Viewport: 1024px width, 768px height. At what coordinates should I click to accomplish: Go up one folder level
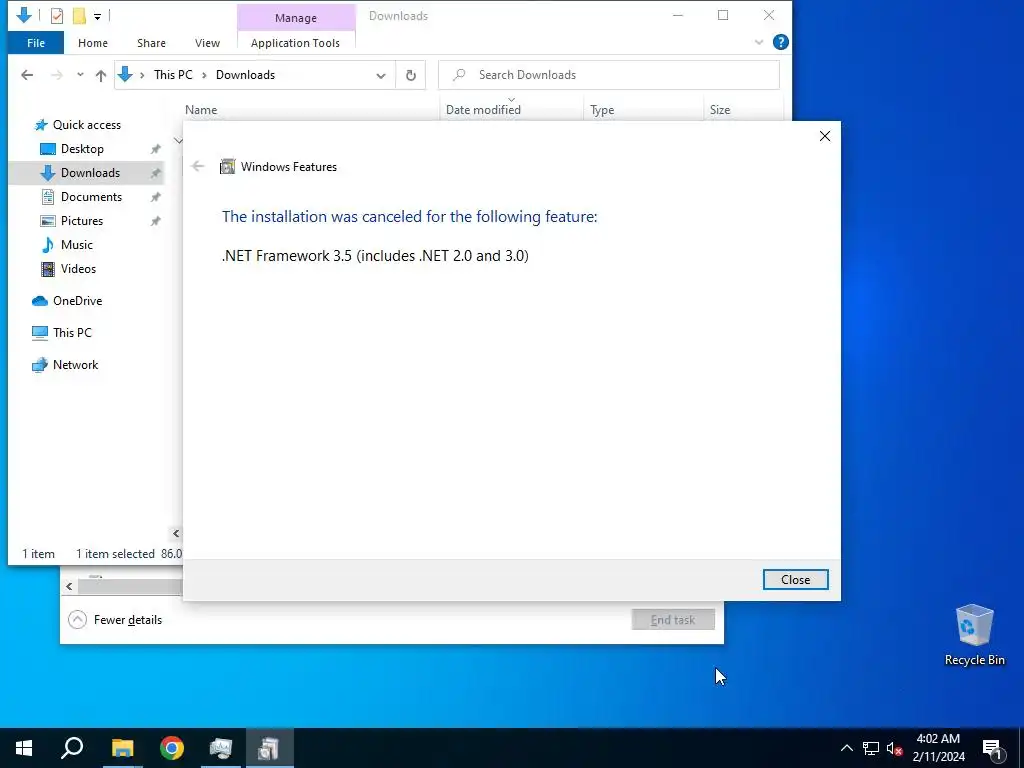pyautogui.click(x=101, y=75)
